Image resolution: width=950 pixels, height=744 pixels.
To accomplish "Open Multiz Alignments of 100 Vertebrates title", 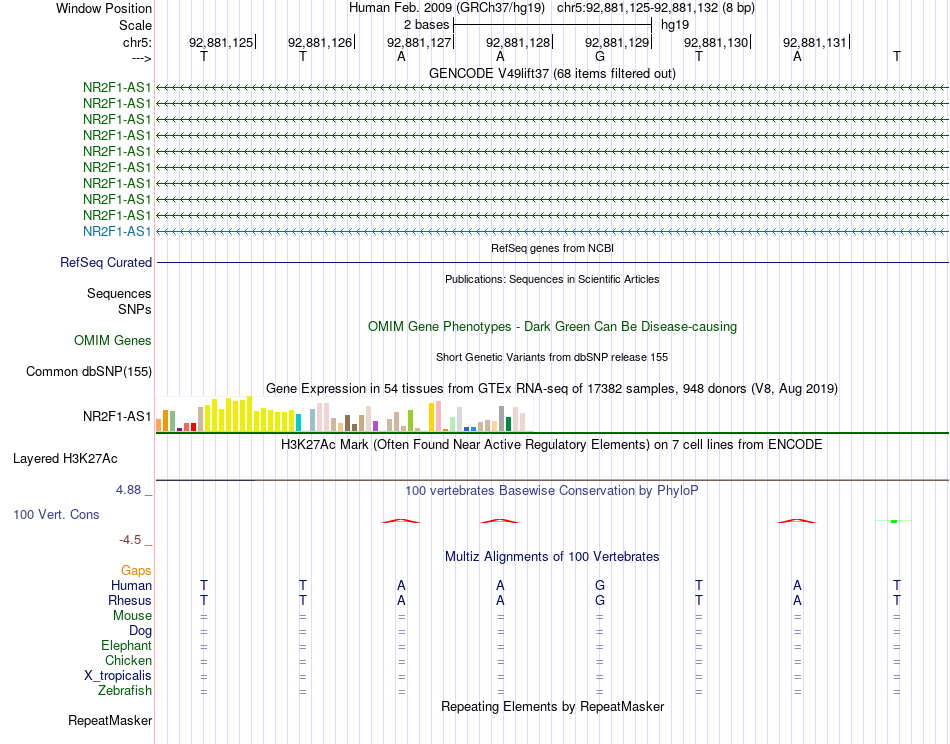I will click(552, 556).
